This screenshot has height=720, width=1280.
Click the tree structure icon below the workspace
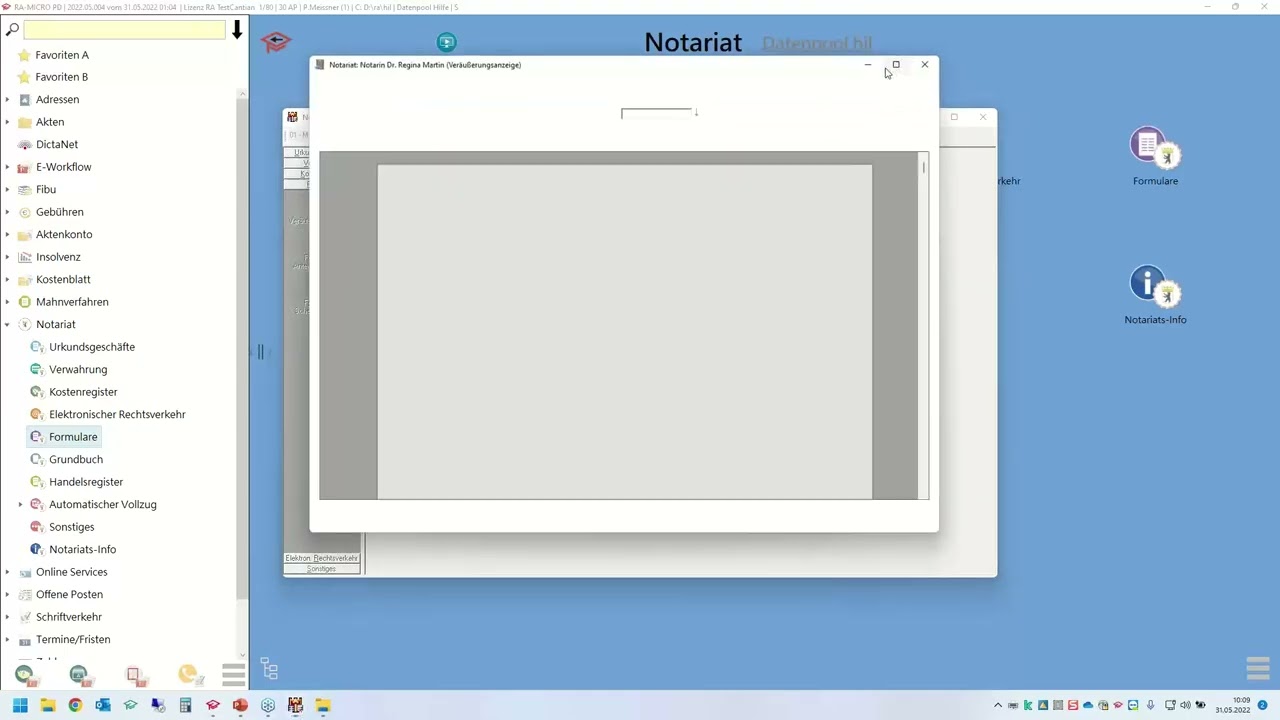pos(269,669)
